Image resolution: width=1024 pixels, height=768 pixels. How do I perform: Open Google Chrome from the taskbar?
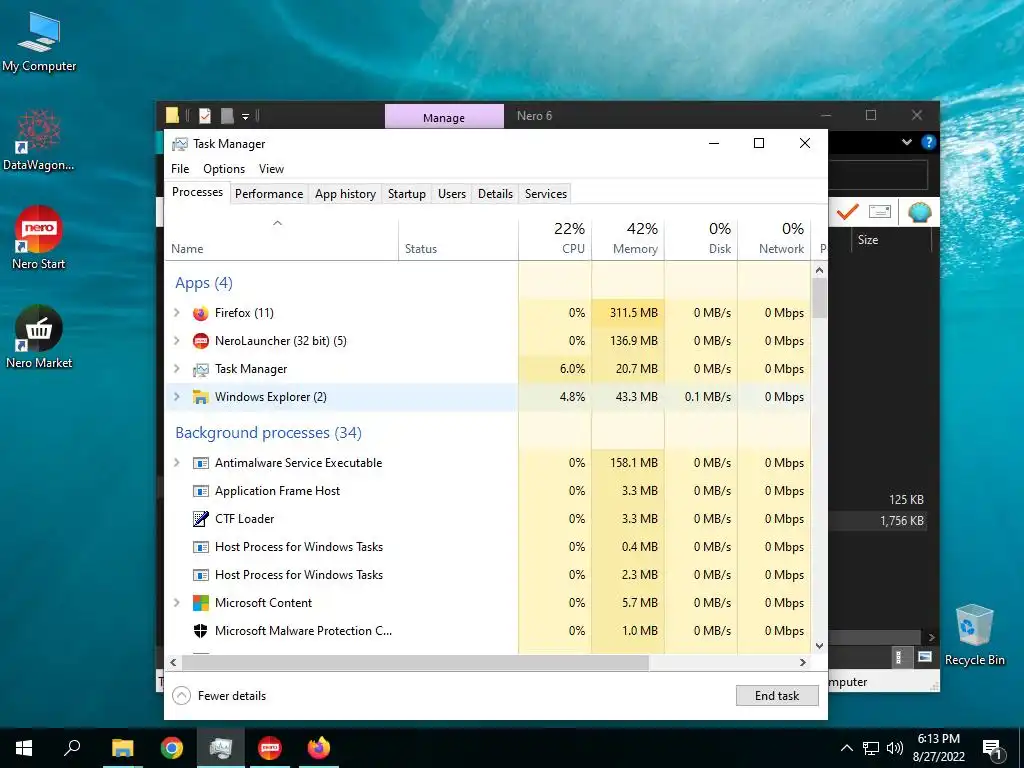(x=172, y=748)
